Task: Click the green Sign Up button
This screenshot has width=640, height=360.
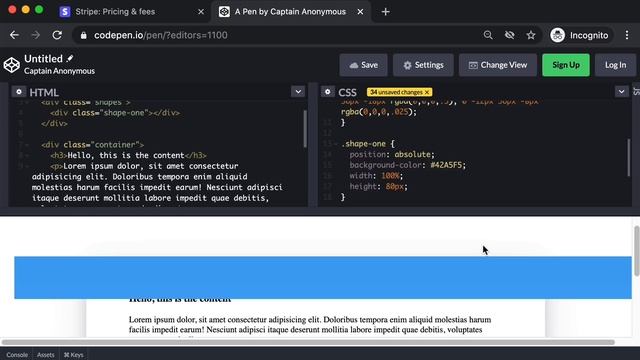Action: pyautogui.click(x=566, y=65)
